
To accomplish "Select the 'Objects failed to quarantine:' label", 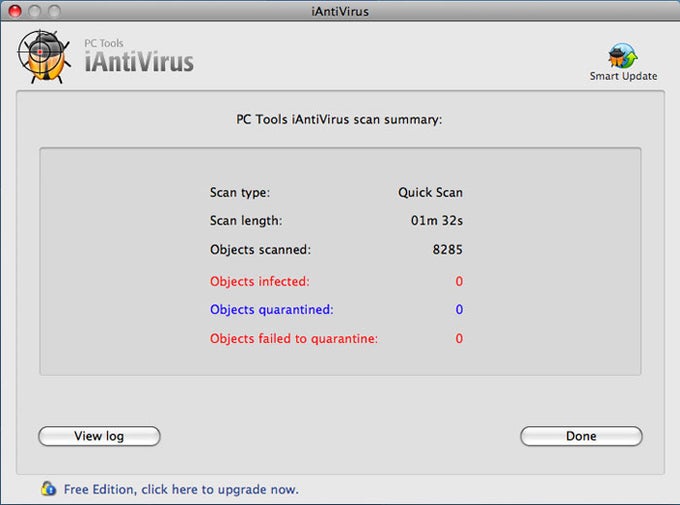I will [294, 338].
